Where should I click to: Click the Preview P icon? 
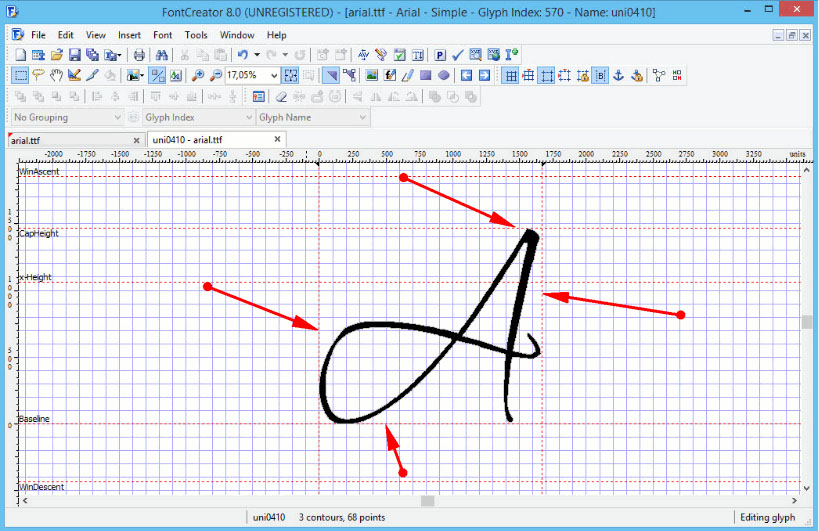point(440,55)
